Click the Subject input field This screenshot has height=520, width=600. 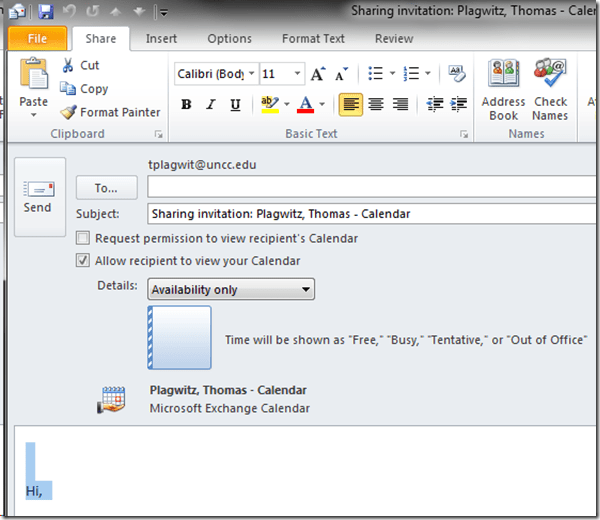pyautogui.click(x=370, y=213)
